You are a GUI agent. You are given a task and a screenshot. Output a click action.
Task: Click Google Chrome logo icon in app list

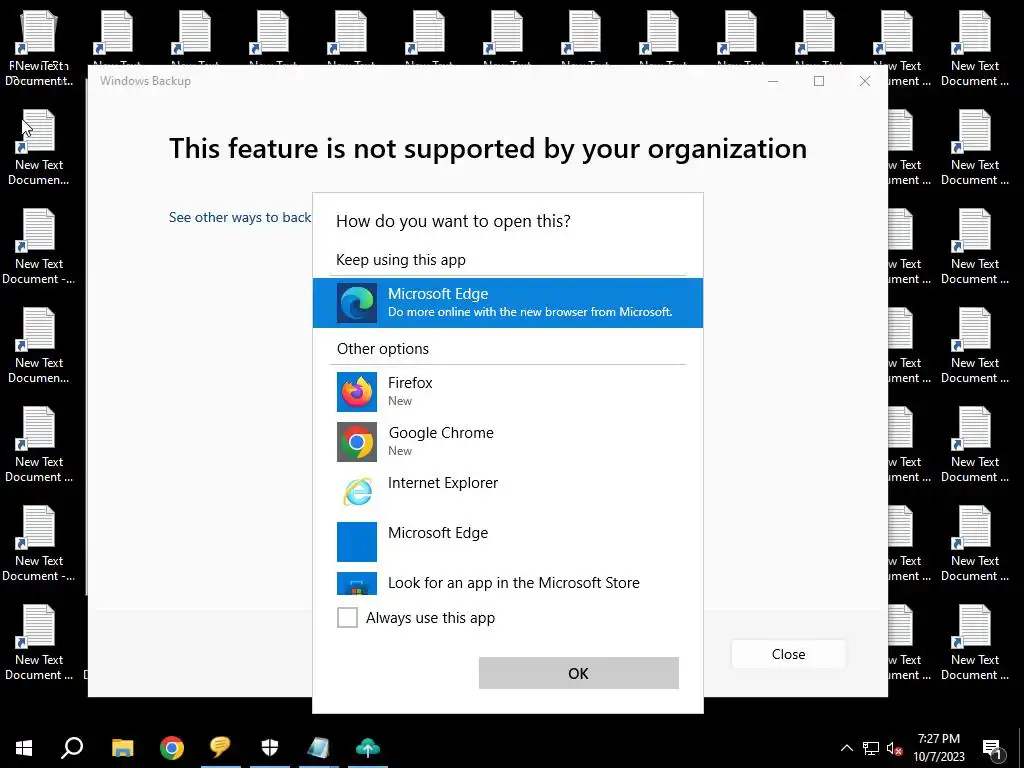click(357, 442)
